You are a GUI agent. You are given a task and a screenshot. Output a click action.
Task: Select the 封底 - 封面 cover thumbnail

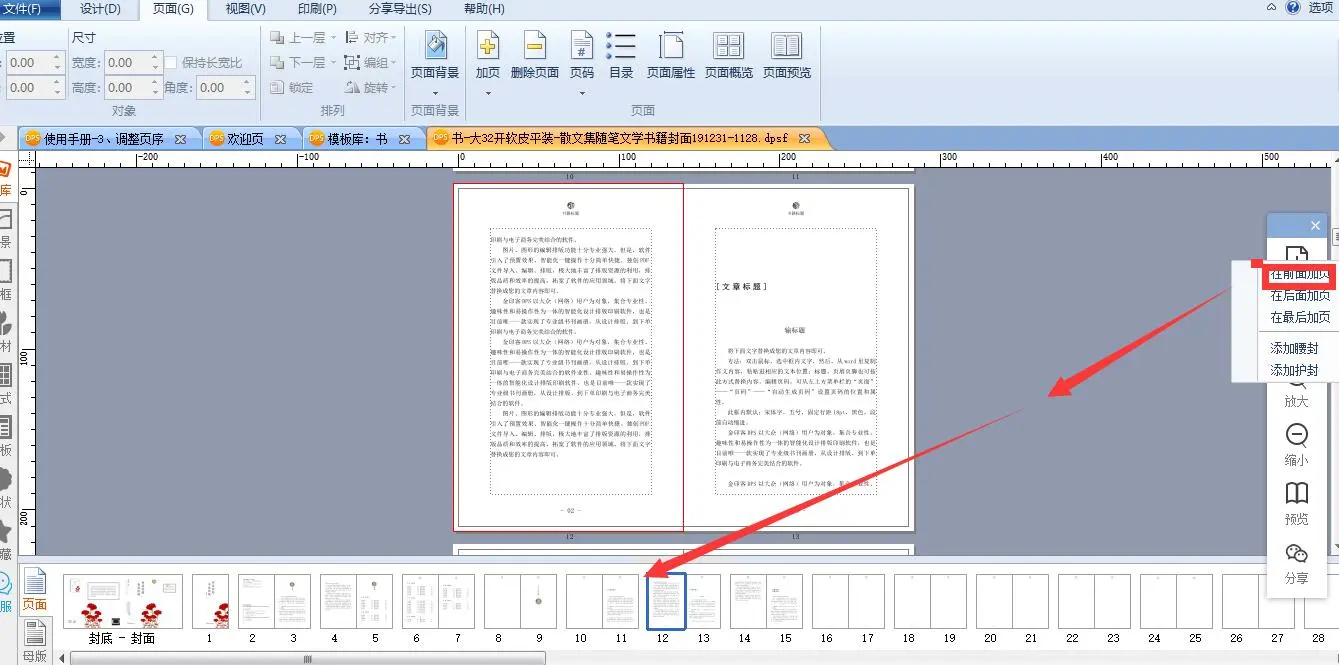(x=122, y=602)
